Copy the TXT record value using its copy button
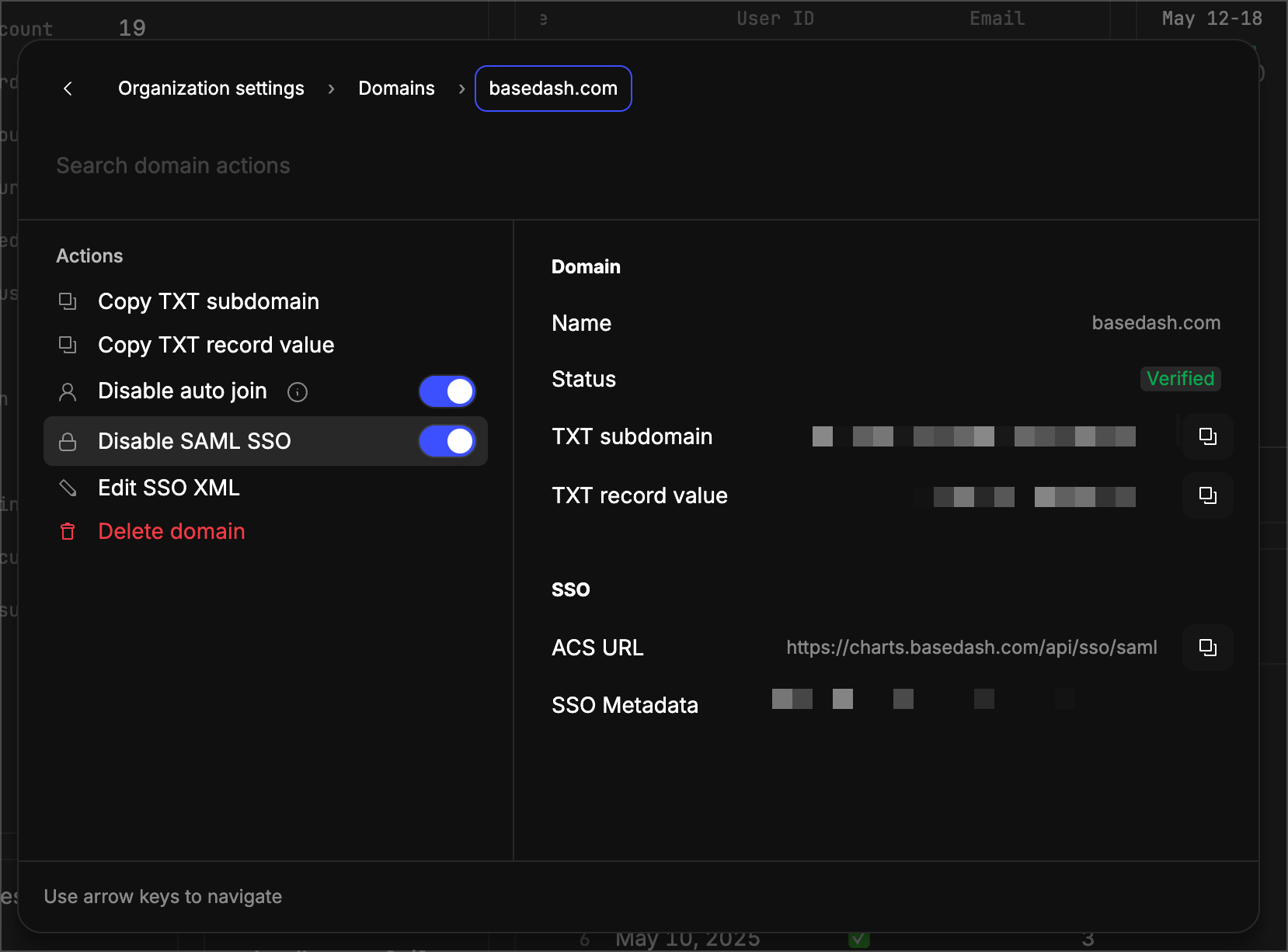 point(1208,495)
